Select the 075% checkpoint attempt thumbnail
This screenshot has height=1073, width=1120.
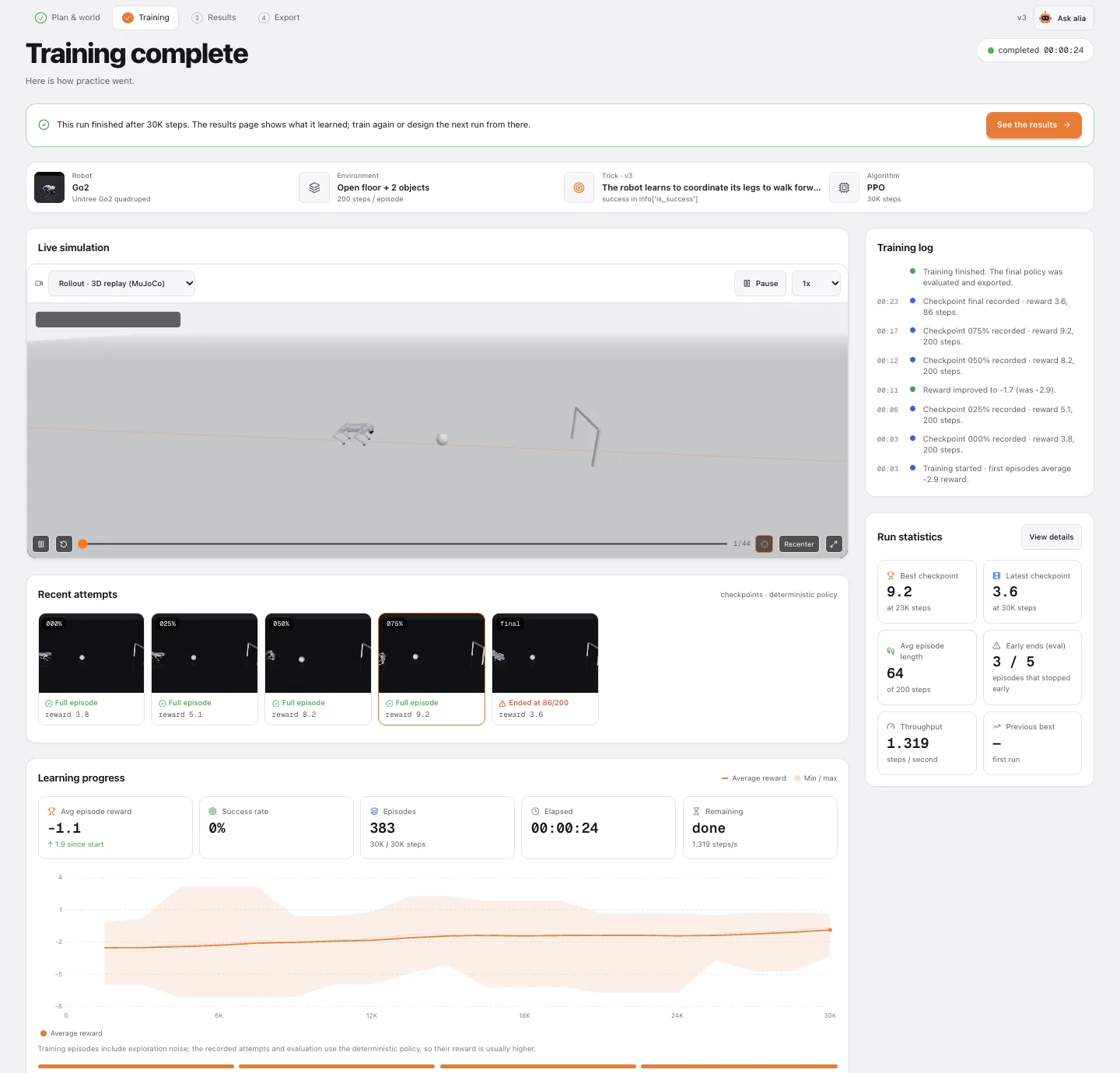432,669
